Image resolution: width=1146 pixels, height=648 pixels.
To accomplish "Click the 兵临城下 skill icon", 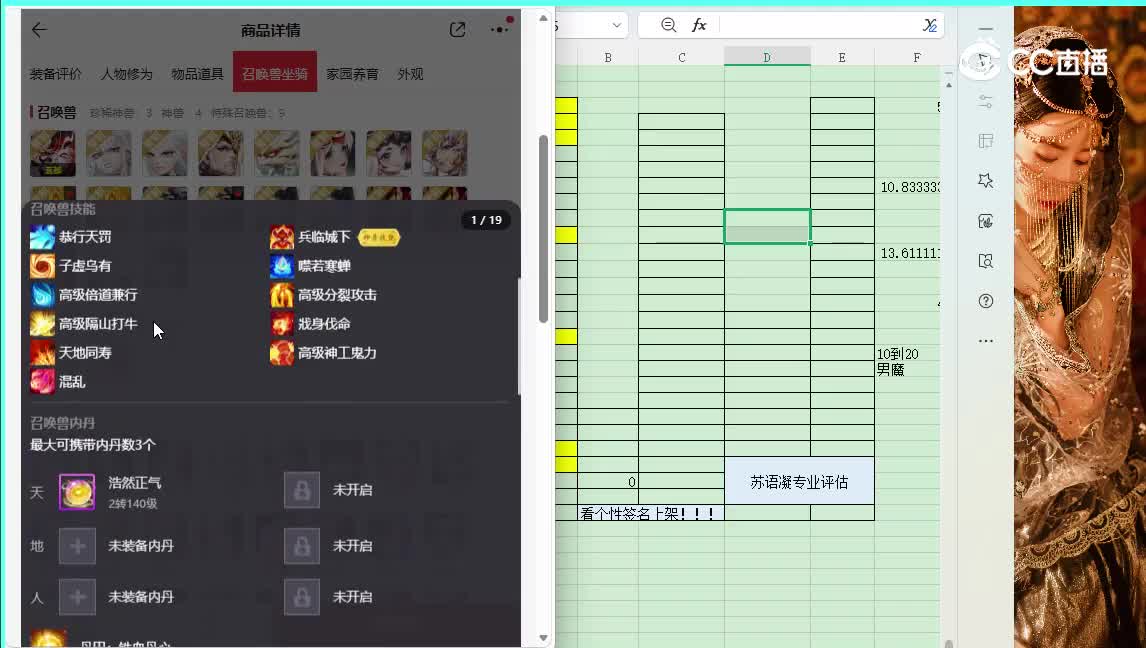I will [x=282, y=237].
